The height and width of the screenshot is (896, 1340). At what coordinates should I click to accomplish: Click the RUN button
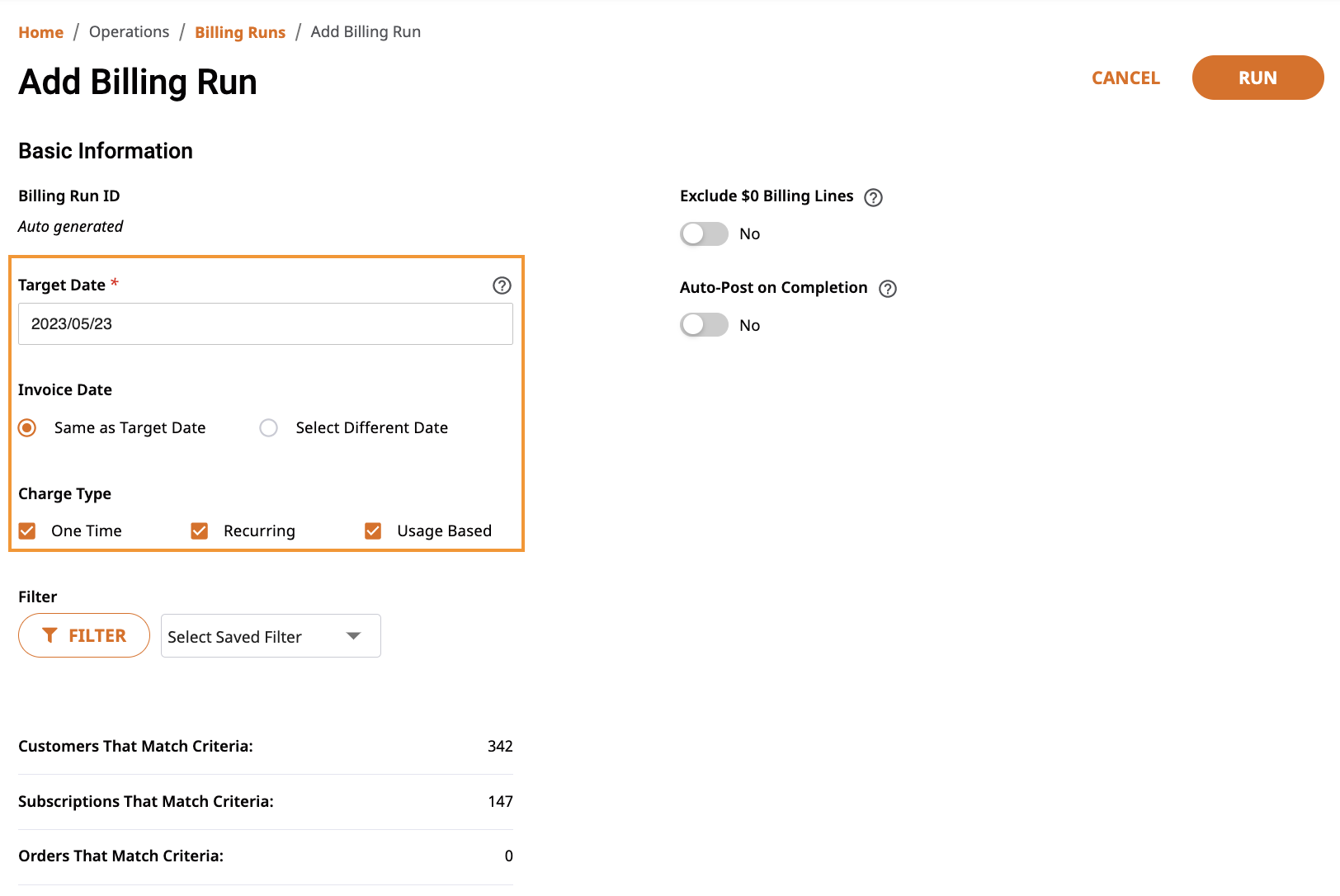pyautogui.click(x=1257, y=78)
